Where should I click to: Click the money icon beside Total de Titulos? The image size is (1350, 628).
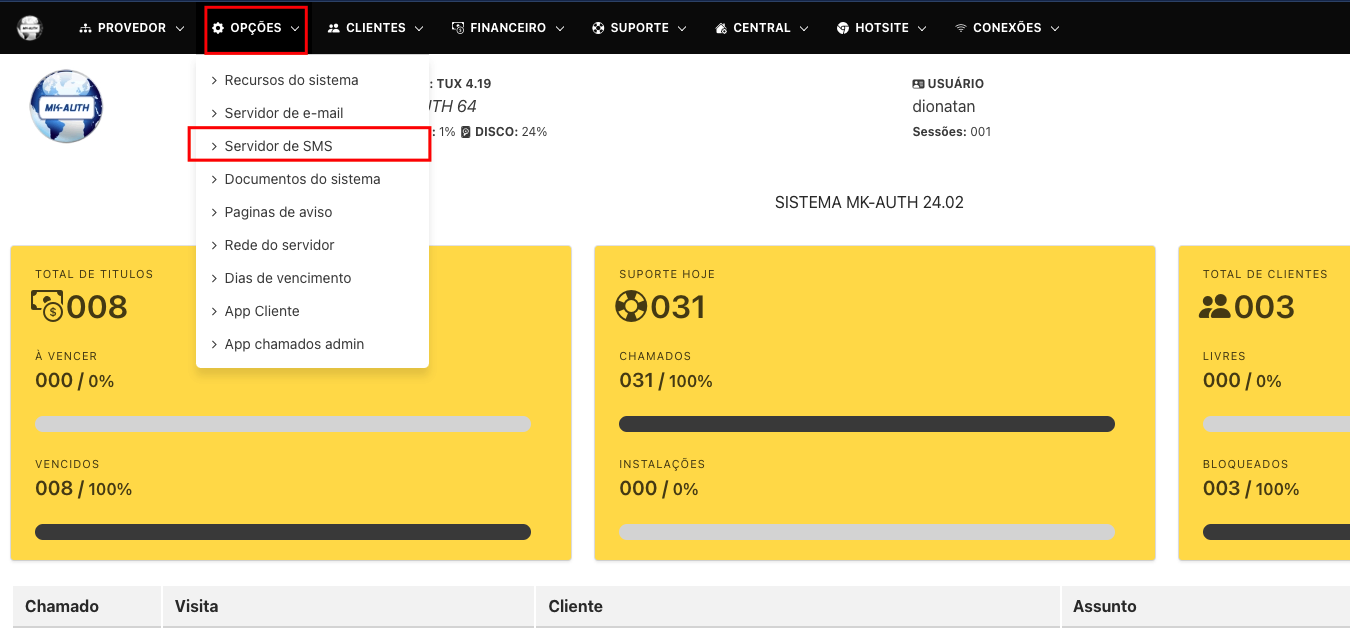[48, 306]
